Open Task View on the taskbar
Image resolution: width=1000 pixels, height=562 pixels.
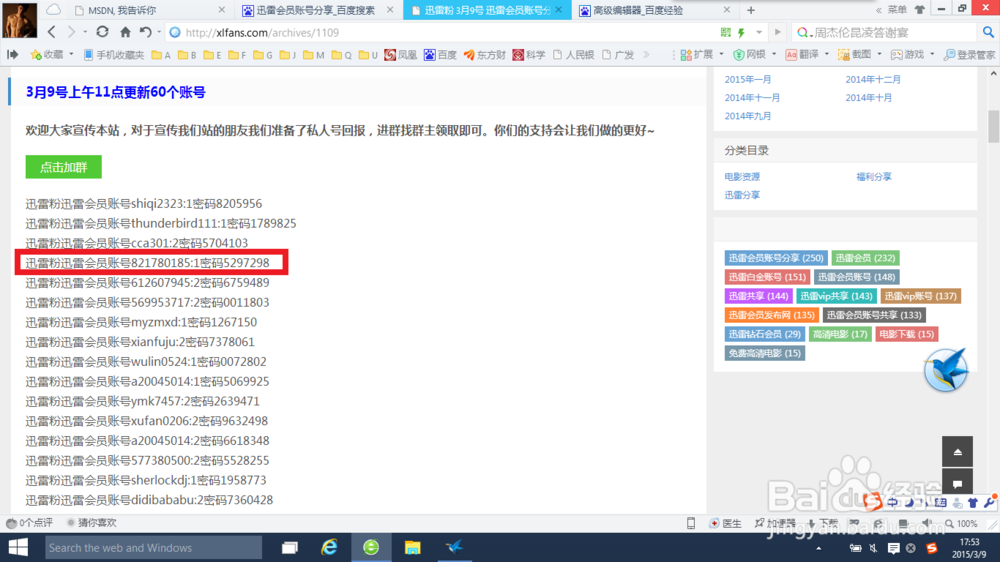[290, 547]
